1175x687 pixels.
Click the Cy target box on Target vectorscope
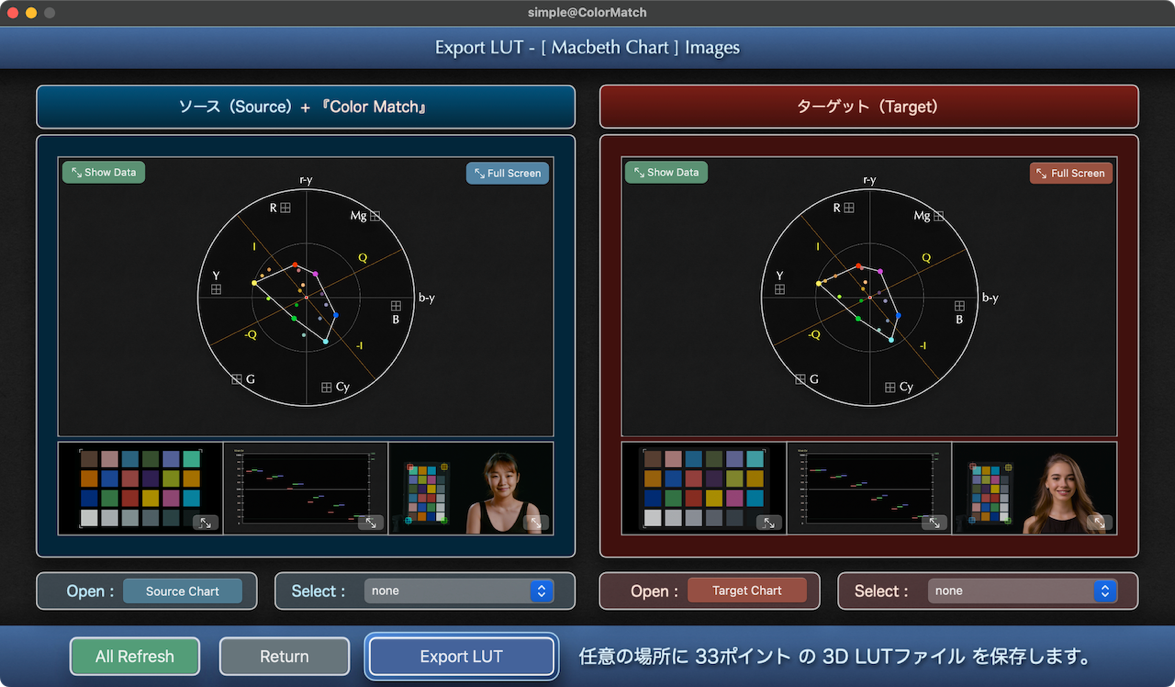[x=889, y=387]
